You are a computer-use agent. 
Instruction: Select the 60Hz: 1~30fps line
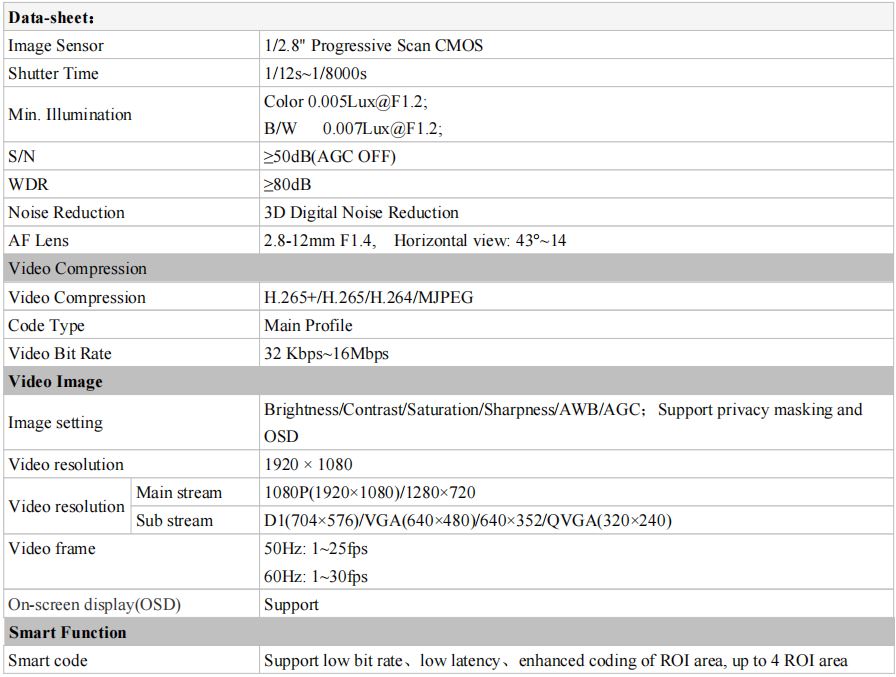[316, 577]
